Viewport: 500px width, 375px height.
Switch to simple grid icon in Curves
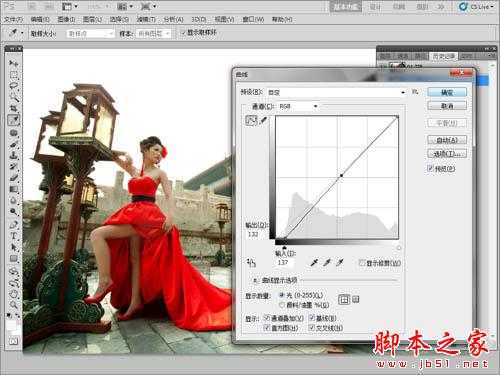click(x=344, y=299)
